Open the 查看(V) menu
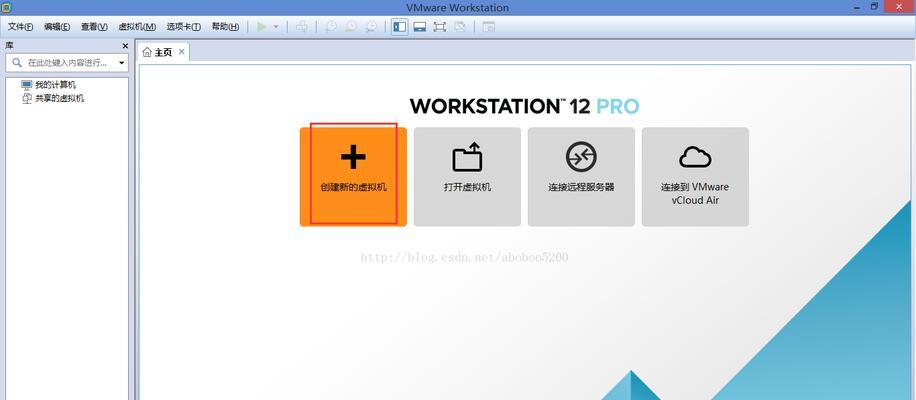The width and height of the screenshot is (916, 400). [94, 27]
